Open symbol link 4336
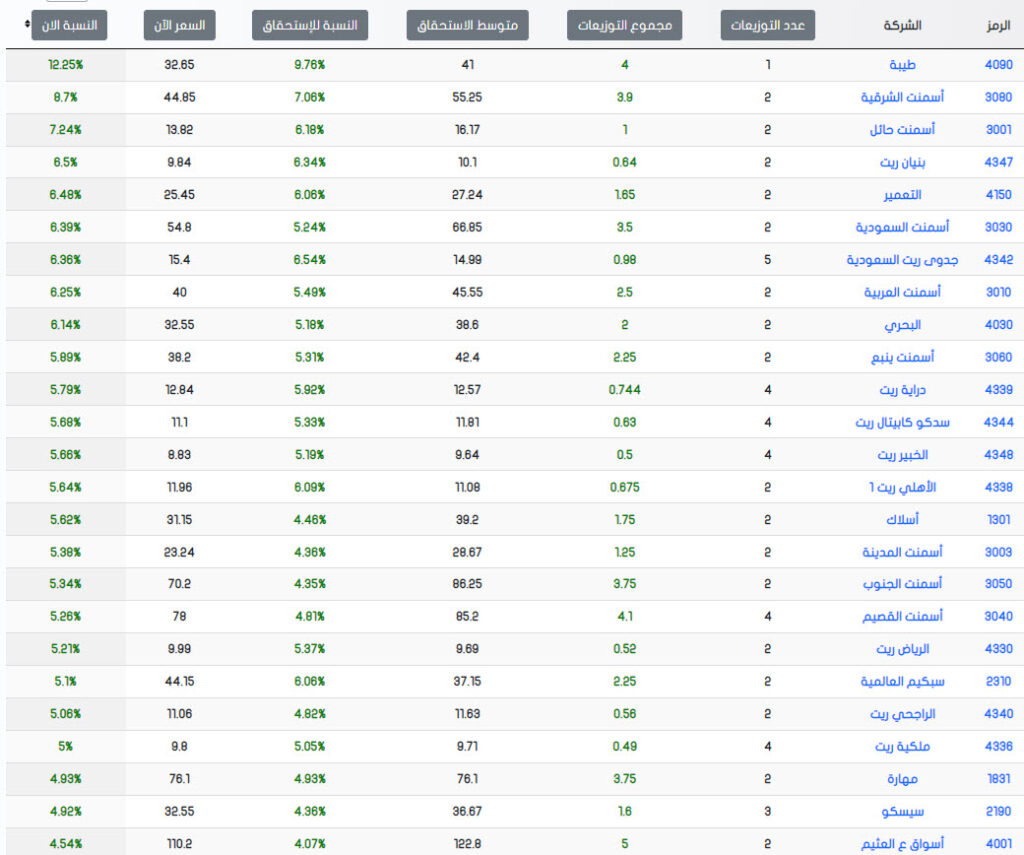Image resolution: width=1024 pixels, height=855 pixels. point(999,747)
